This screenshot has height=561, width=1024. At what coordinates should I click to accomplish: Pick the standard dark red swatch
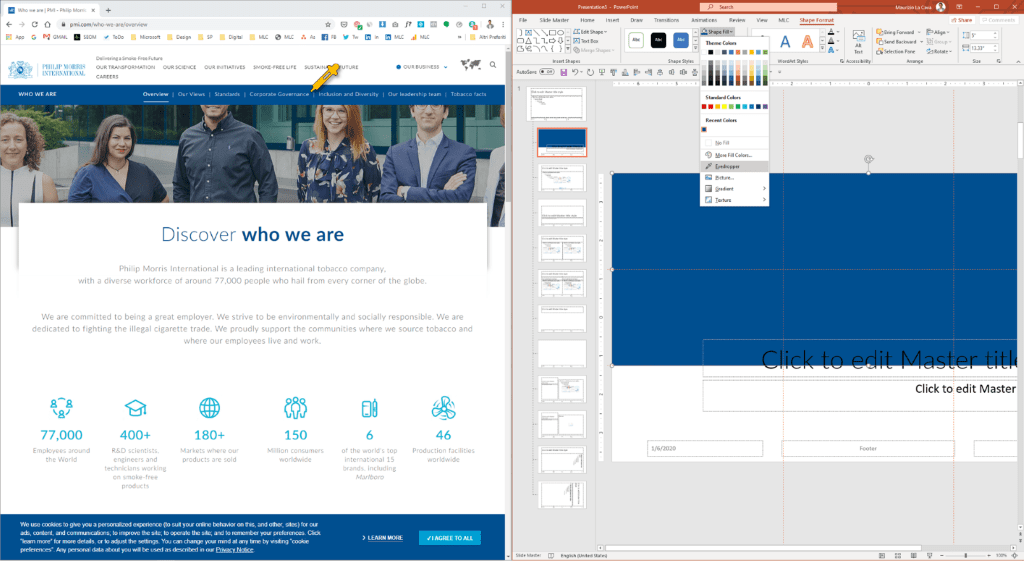coord(704,106)
